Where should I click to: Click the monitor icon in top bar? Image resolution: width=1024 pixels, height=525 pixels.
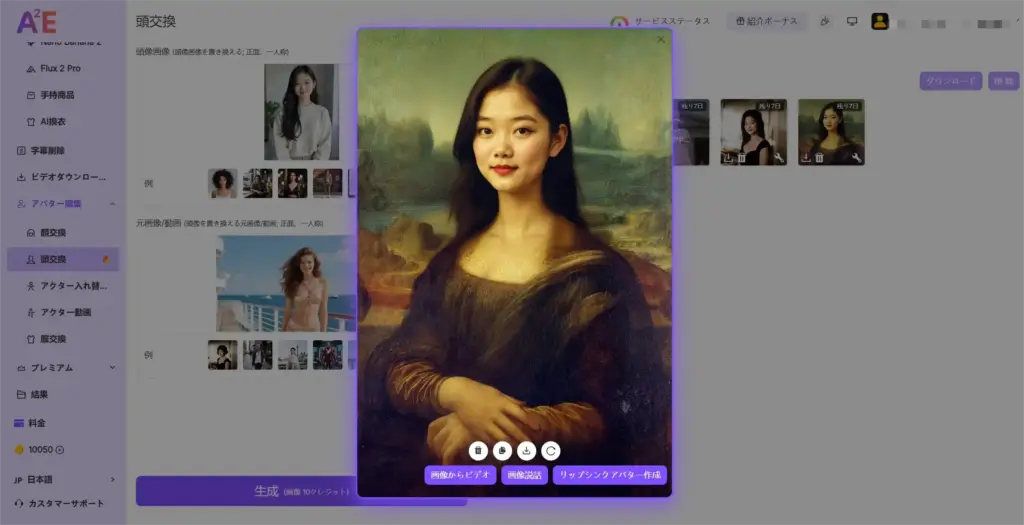pyautogui.click(x=852, y=21)
